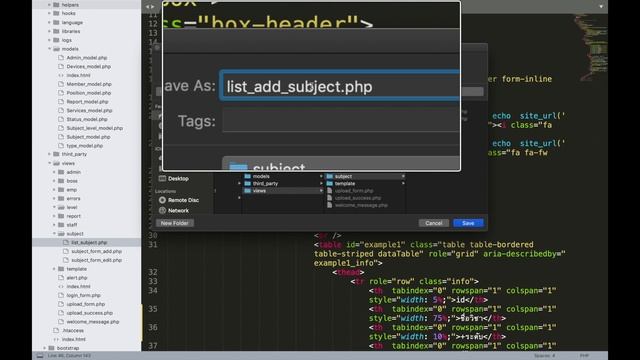Click welcome_message.php in dialog file list
Viewport: 640px width, 360px height.
[361, 205]
